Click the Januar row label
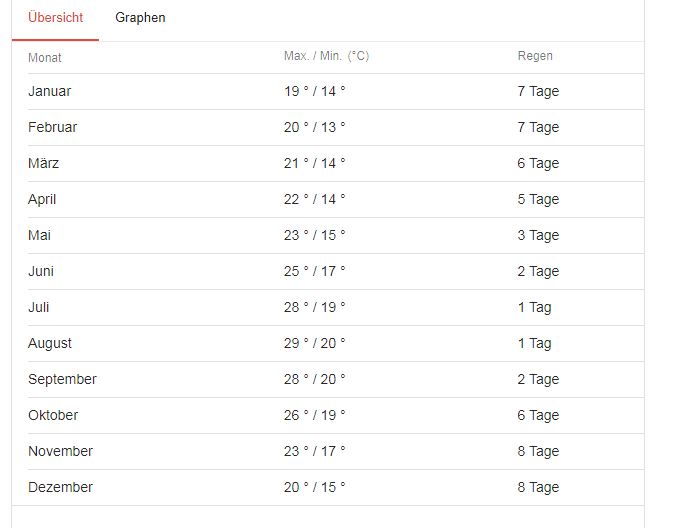Viewport: 673px width, 528px height. pos(49,91)
